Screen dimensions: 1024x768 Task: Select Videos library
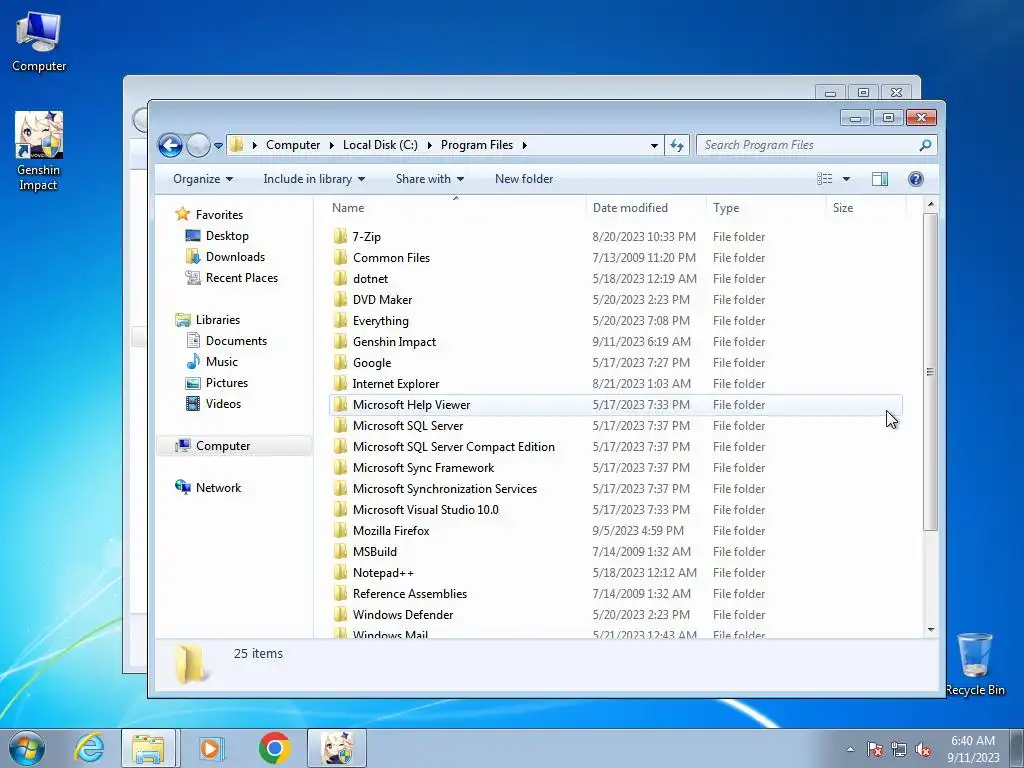click(x=214, y=404)
